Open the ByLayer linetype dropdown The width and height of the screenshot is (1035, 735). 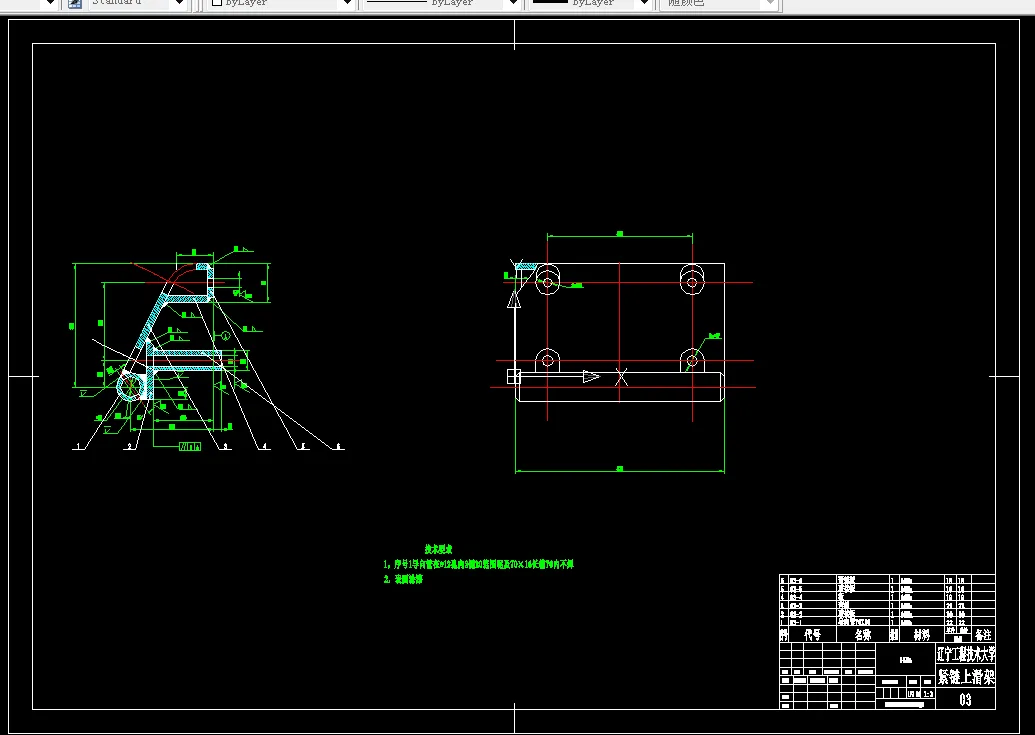click(x=512, y=3)
